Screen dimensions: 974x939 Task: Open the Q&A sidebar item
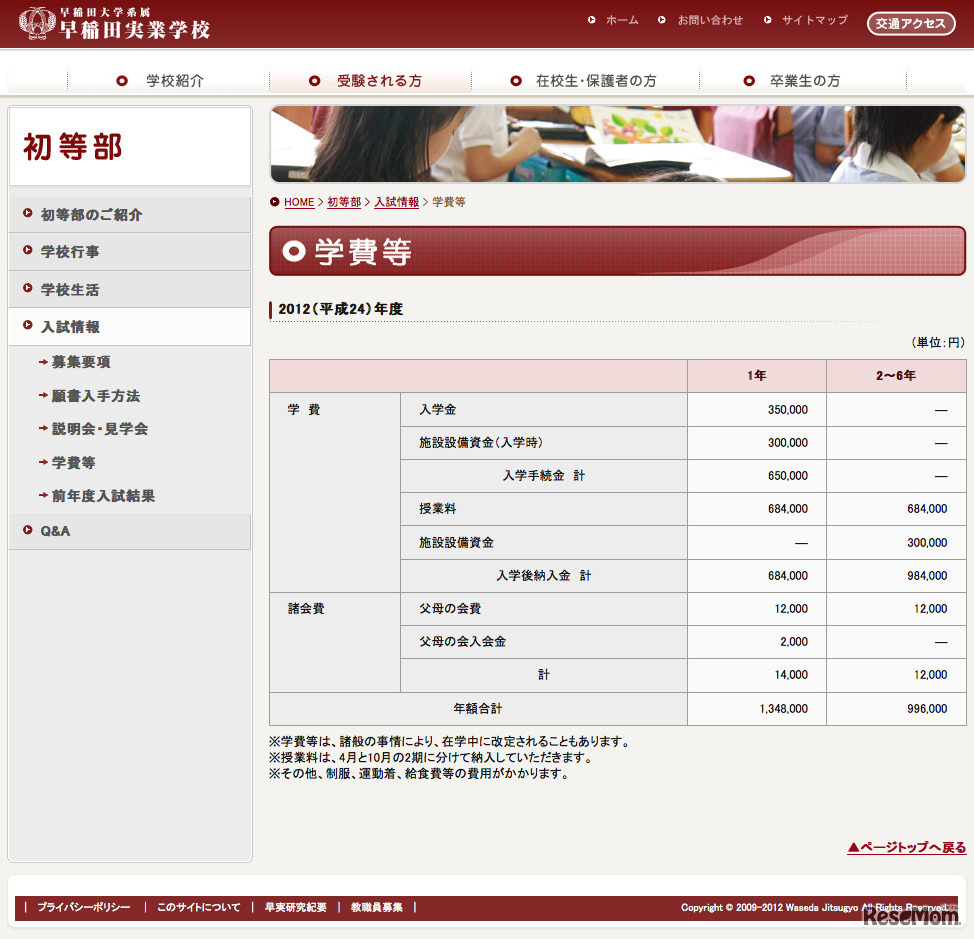(55, 531)
